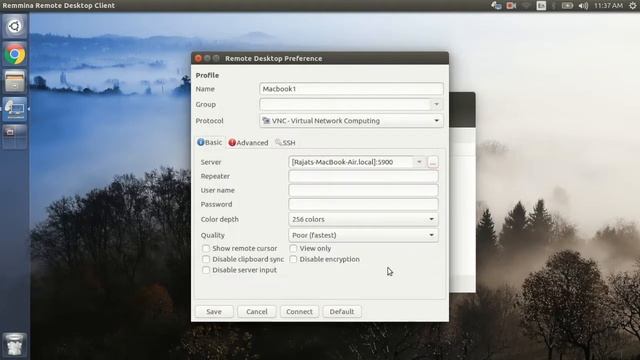640x360 pixels.
Task: Enable Disable clipboard sync option
Action: pyautogui.click(x=206, y=259)
